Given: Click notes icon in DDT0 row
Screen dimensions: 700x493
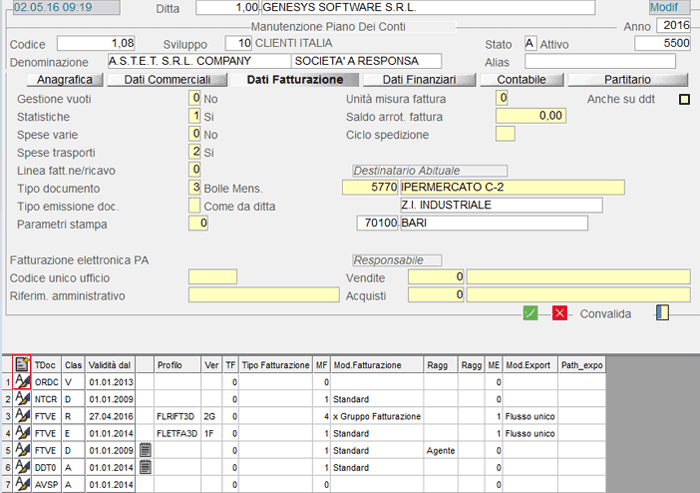Looking at the screenshot, I should [x=145, y=467].
